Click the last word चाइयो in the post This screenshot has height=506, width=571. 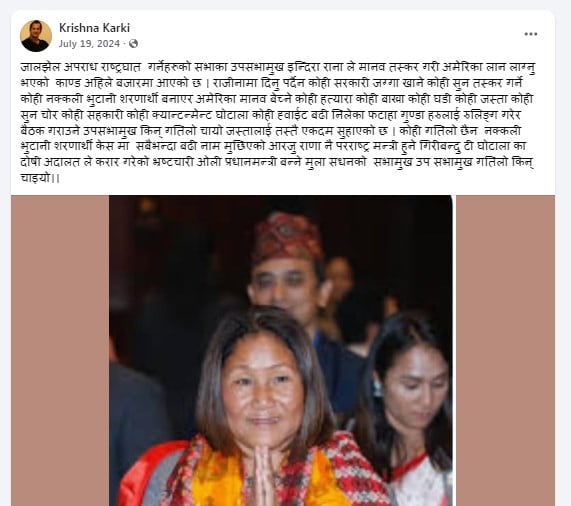tap(35, 178)
